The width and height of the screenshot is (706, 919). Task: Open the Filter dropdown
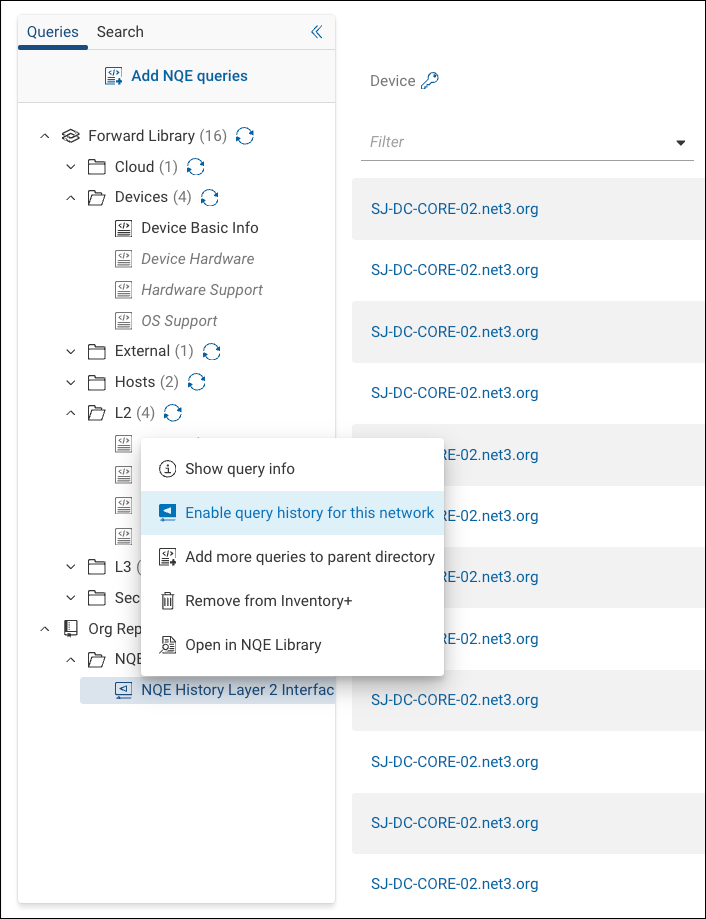coord(680,142)
